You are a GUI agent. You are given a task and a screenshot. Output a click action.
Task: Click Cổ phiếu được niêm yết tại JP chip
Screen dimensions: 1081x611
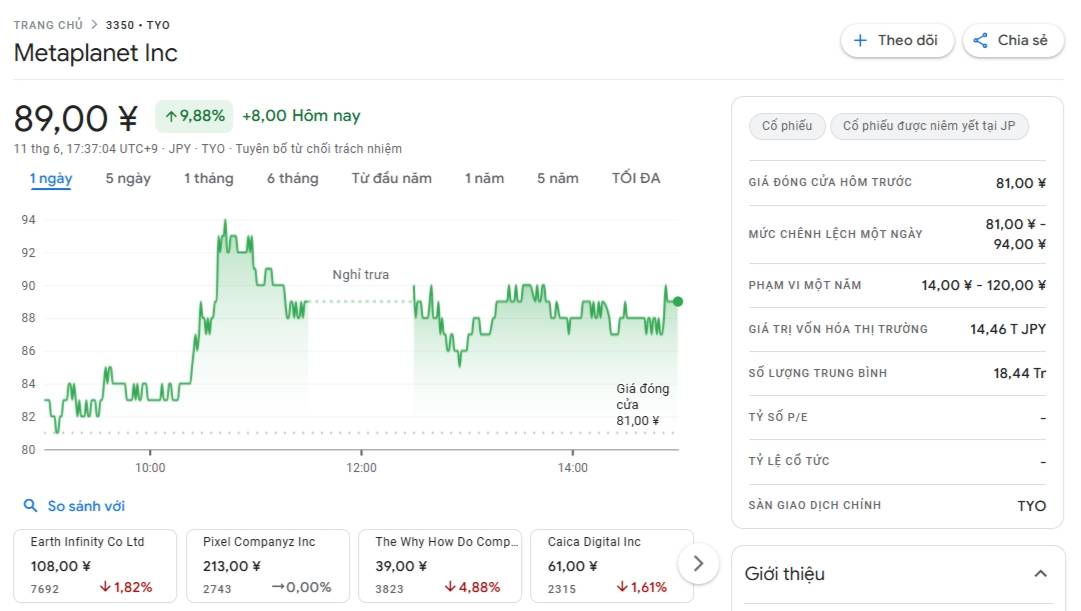pos(929,126)
